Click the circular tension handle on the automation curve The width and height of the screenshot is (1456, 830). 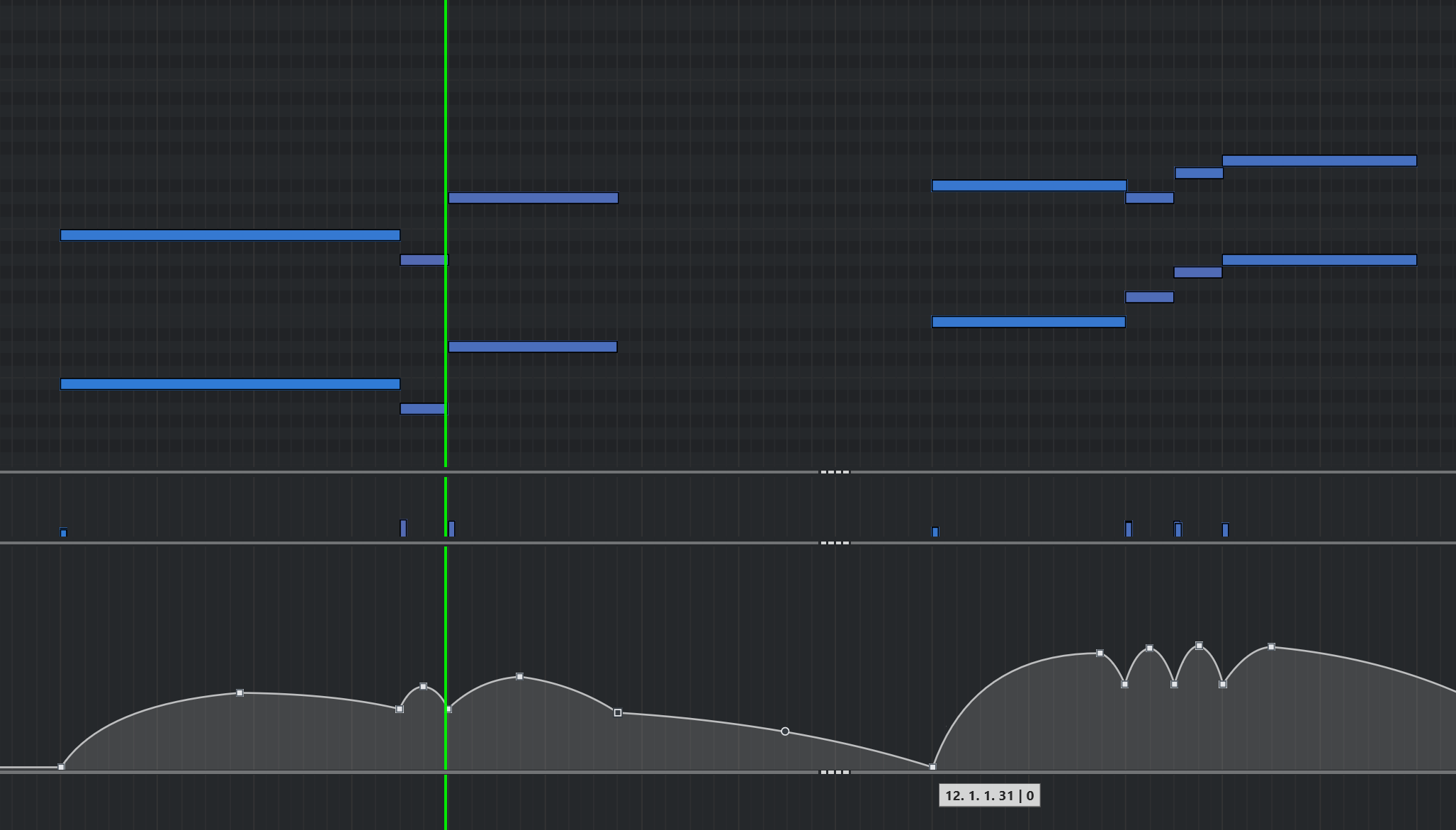coord(785,731)
